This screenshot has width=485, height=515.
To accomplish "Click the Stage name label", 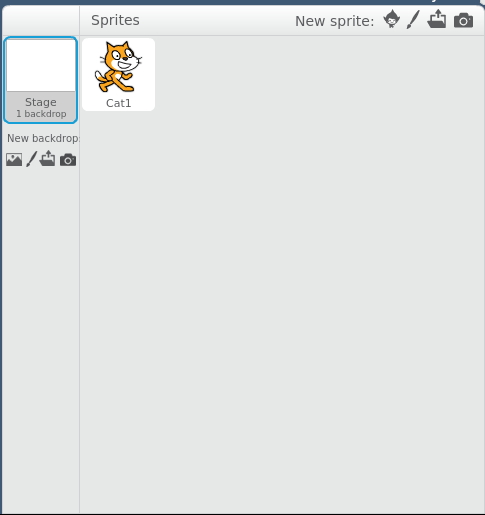I will click(41, 102).
